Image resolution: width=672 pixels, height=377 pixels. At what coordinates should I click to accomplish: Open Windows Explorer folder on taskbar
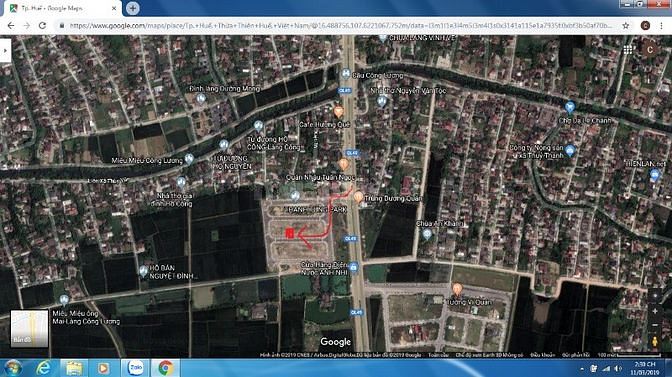tap(74, 368)
